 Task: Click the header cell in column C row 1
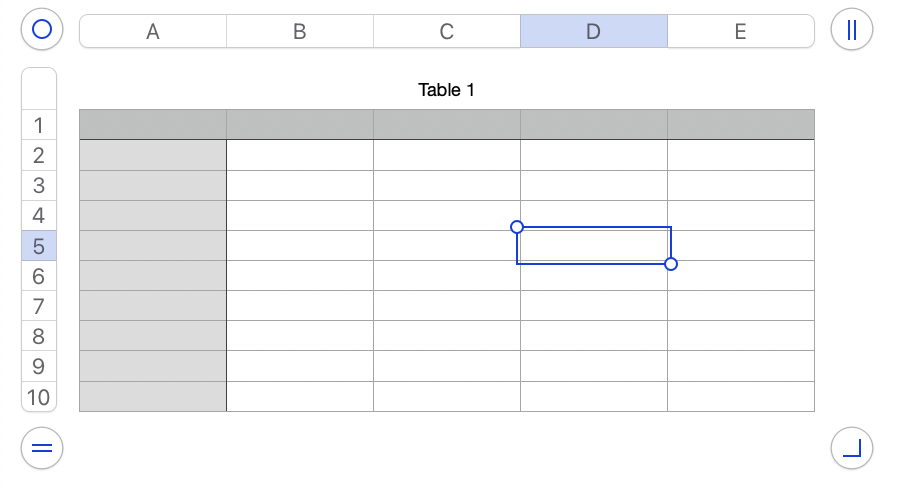(447, 125)
